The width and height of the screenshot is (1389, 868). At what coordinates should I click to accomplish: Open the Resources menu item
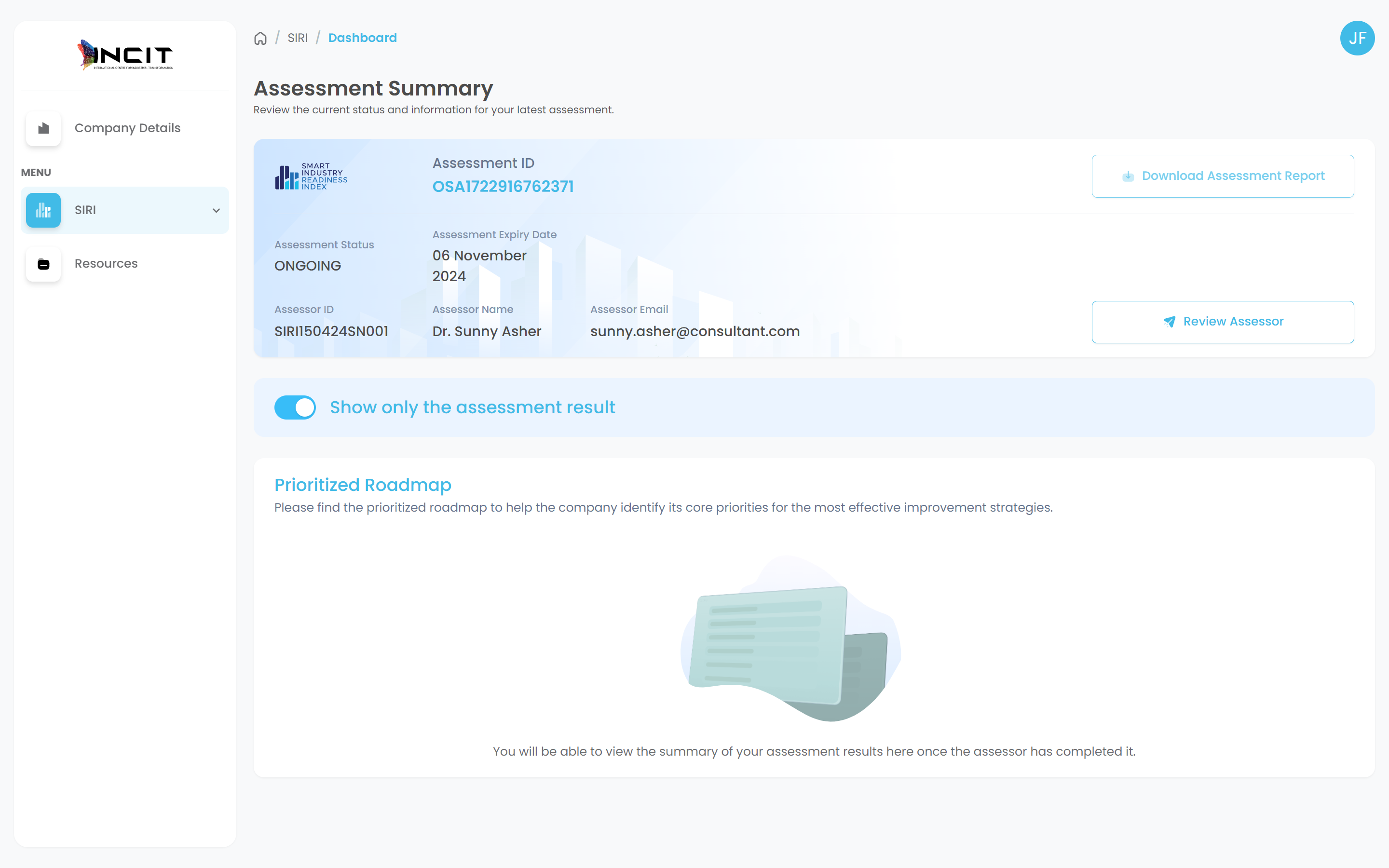click(x=106, y=263)
